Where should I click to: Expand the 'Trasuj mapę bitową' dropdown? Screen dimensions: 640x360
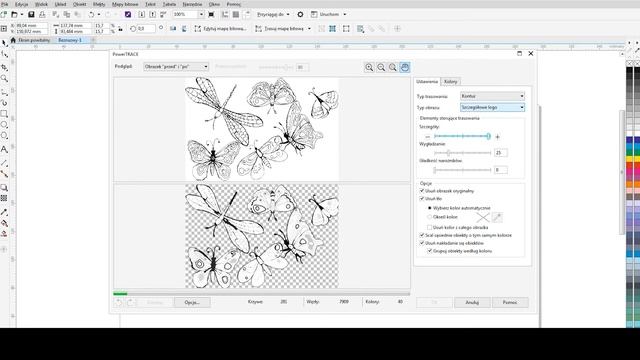(x=309, y=29)
